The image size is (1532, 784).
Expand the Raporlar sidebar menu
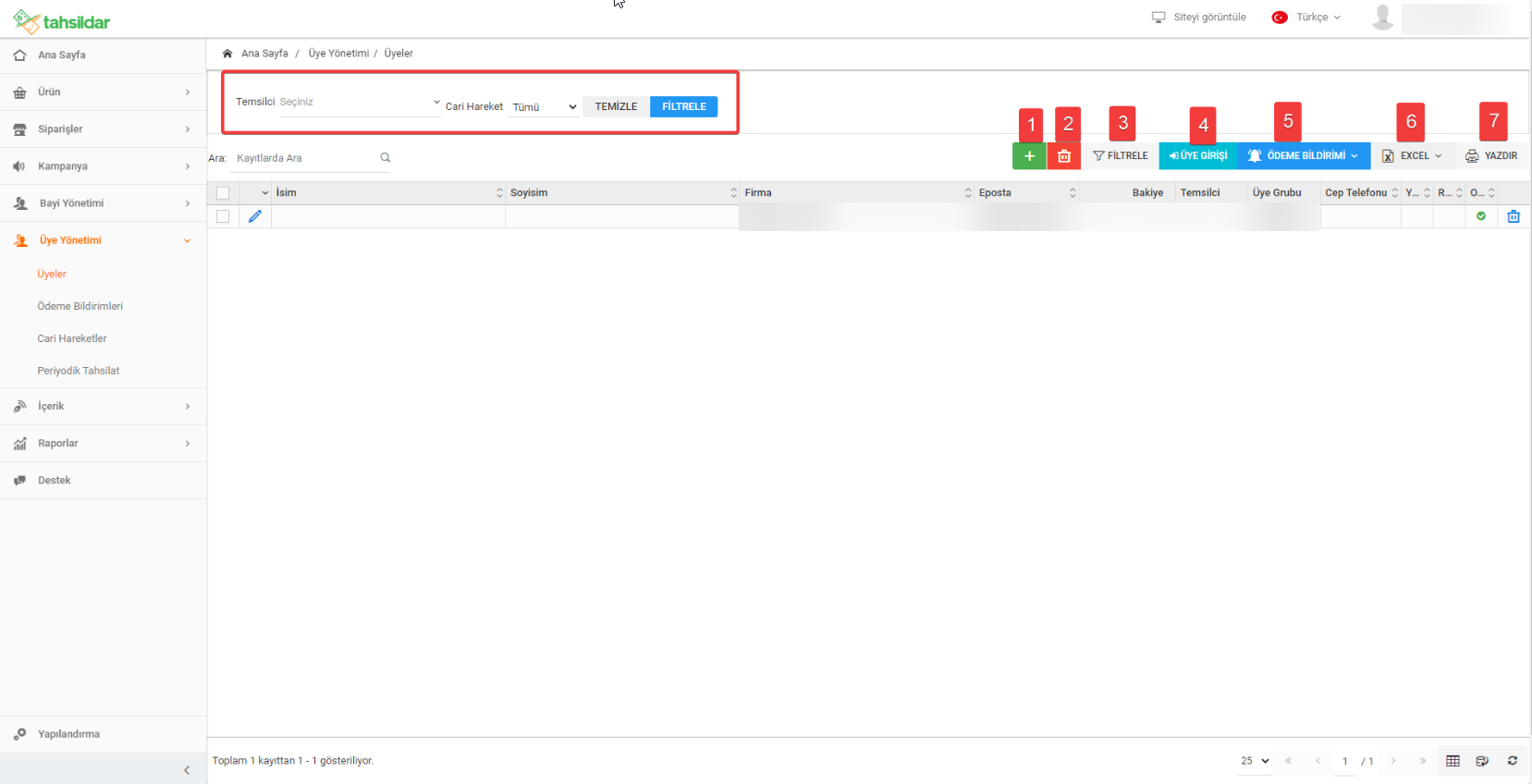point(103,444)
